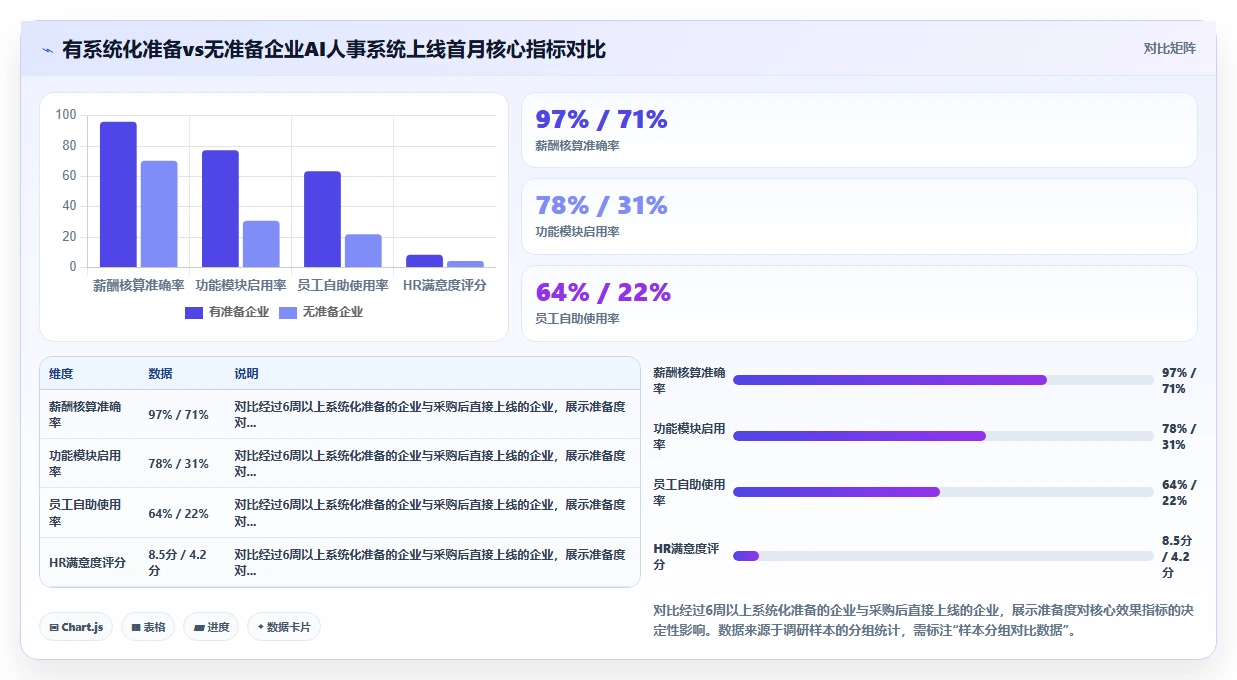Click the lightning icon beside the title
The height and width of the screenshot is (680, 1237).
pos(47,49)
